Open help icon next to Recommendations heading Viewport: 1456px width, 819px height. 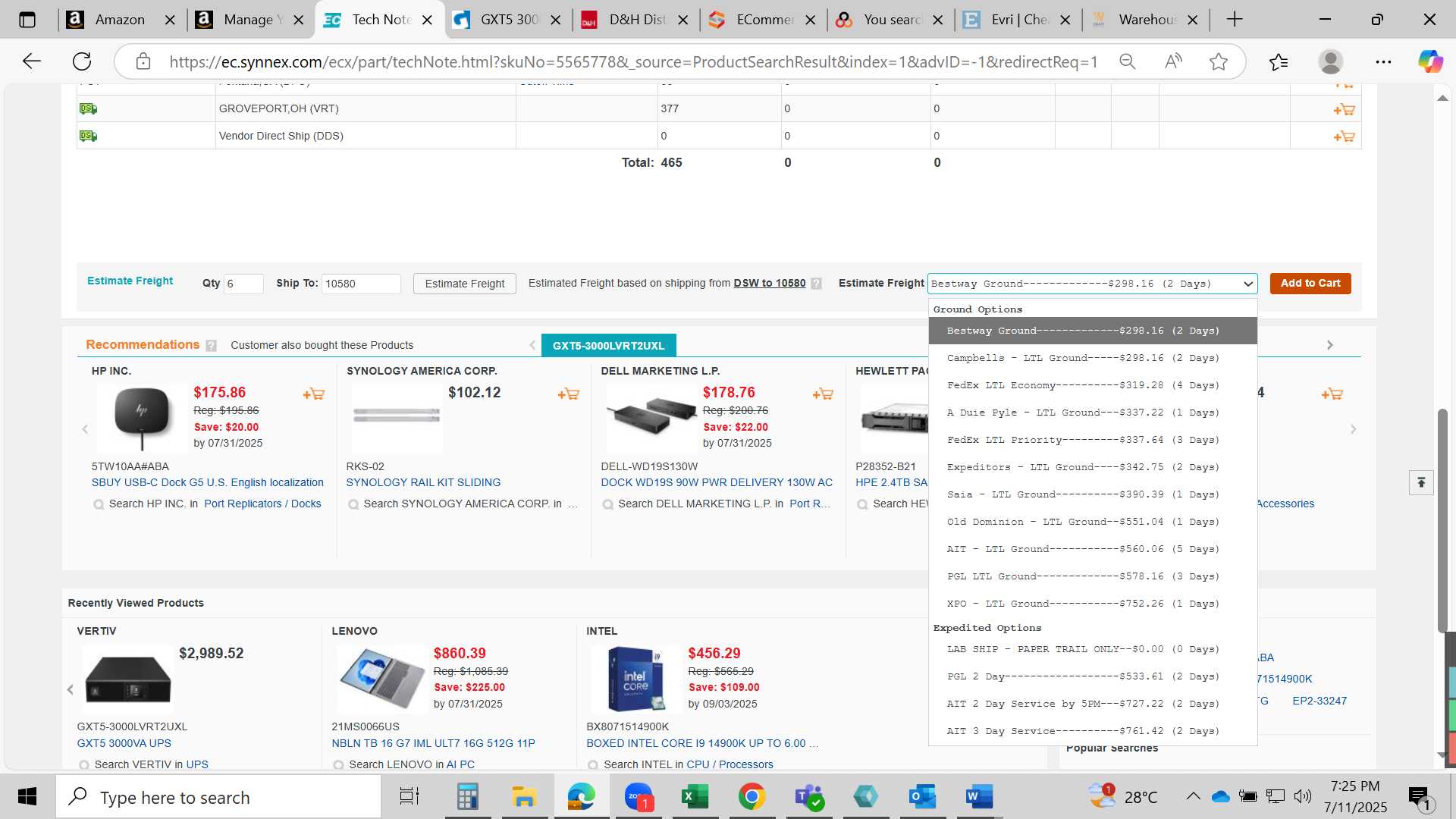point(211,346)
